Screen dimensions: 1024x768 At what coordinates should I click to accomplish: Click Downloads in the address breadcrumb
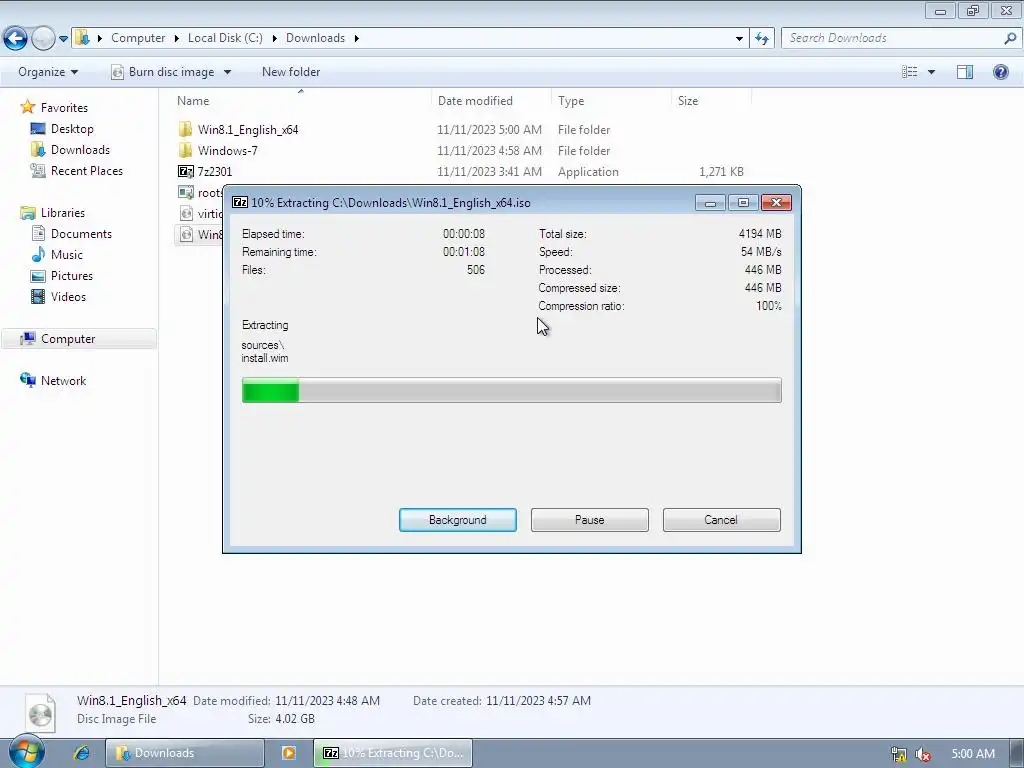click(315, 38)
